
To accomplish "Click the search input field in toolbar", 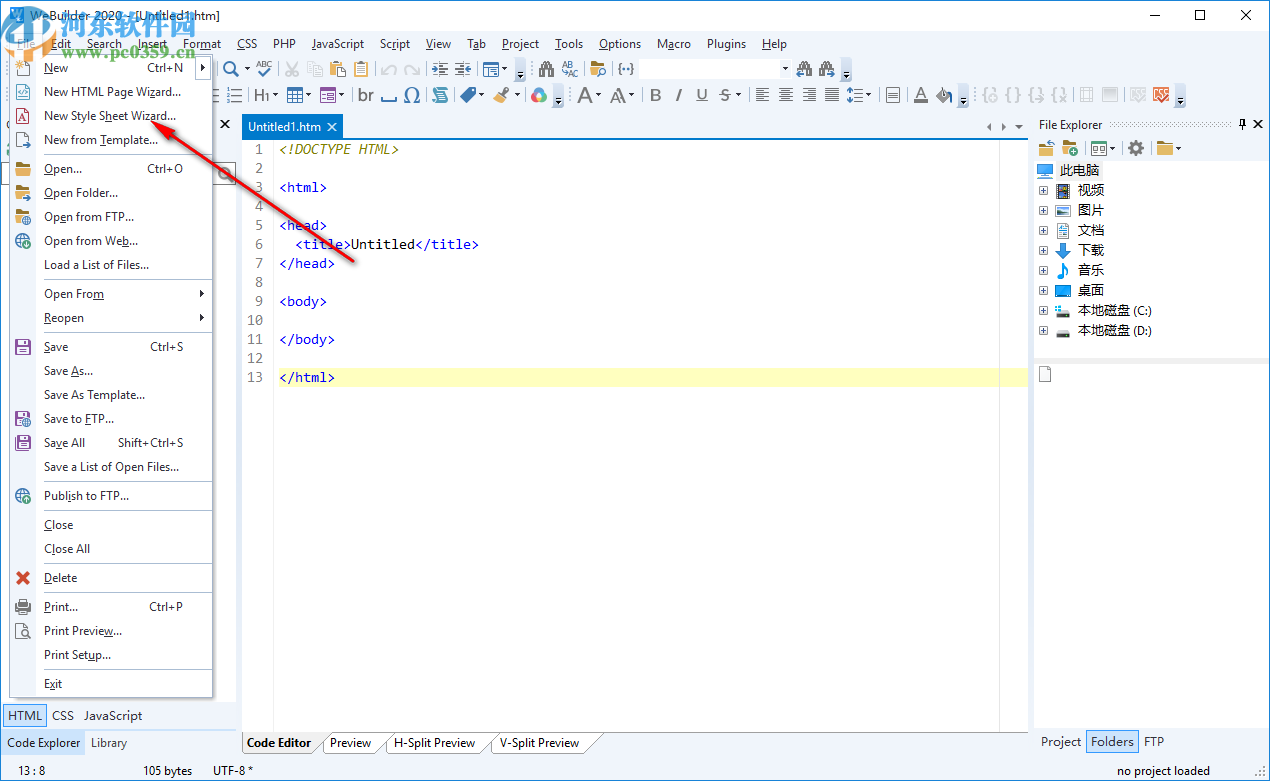I will click(x=708, y=69).
